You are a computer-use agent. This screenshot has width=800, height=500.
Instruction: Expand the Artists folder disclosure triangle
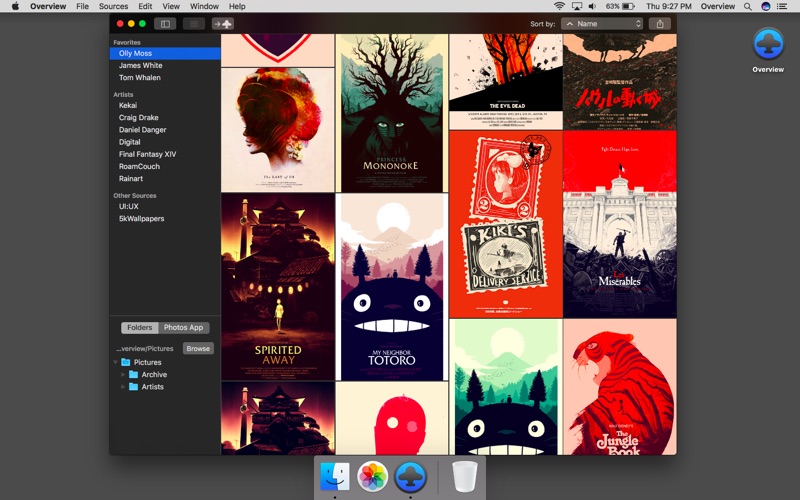pos(123,387)
